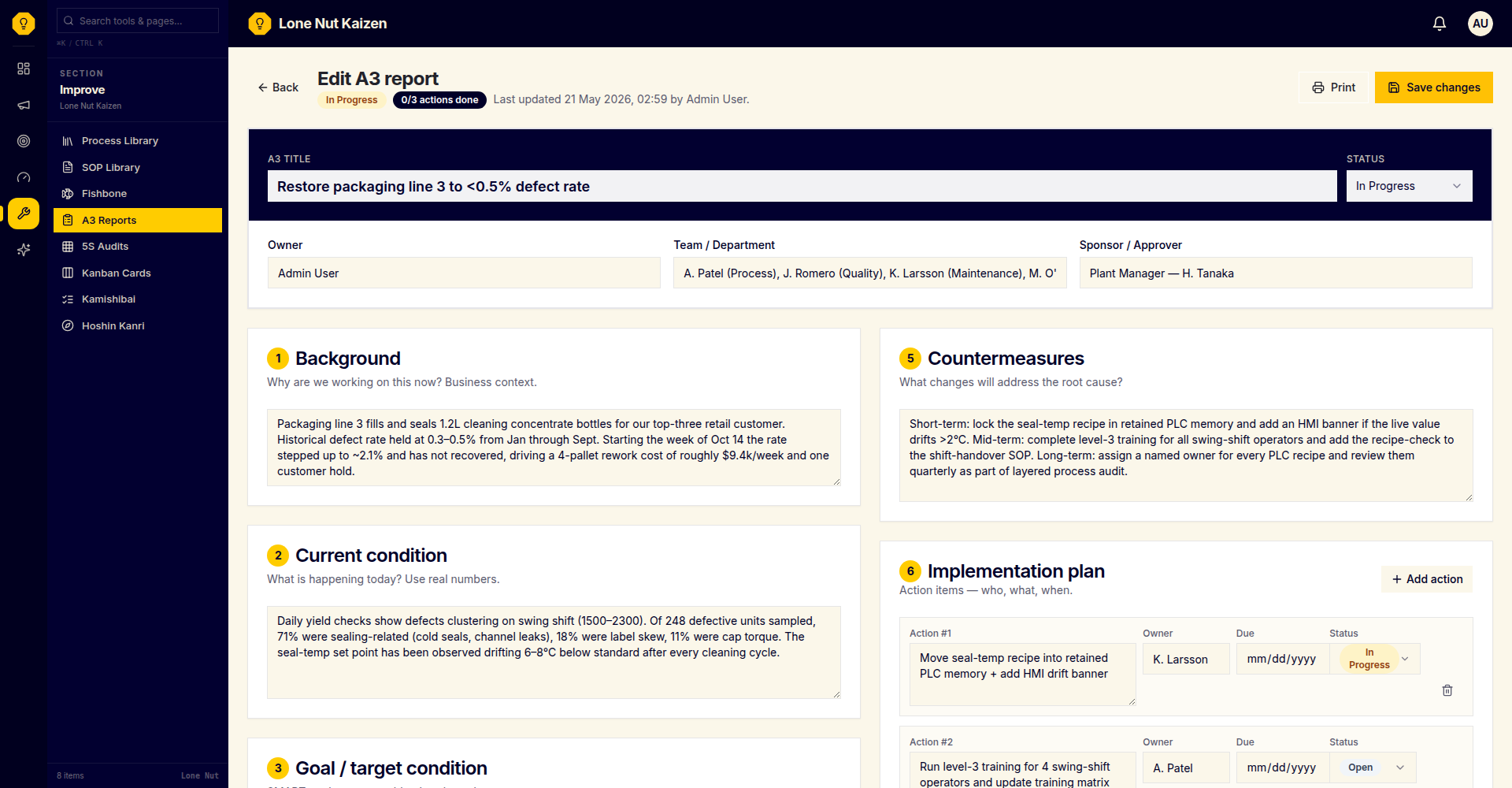Click into the Background text area
Image resolution: width=1512 pixels, height=788 pixels.
click(x=554, y=448)
